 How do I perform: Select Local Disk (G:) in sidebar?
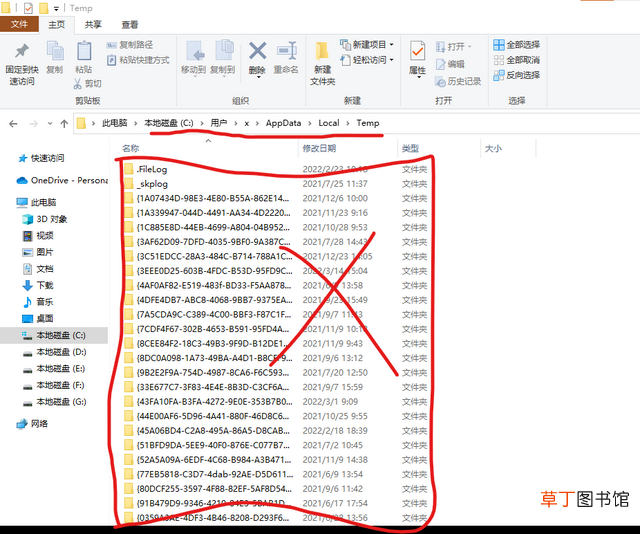(54, 402)
